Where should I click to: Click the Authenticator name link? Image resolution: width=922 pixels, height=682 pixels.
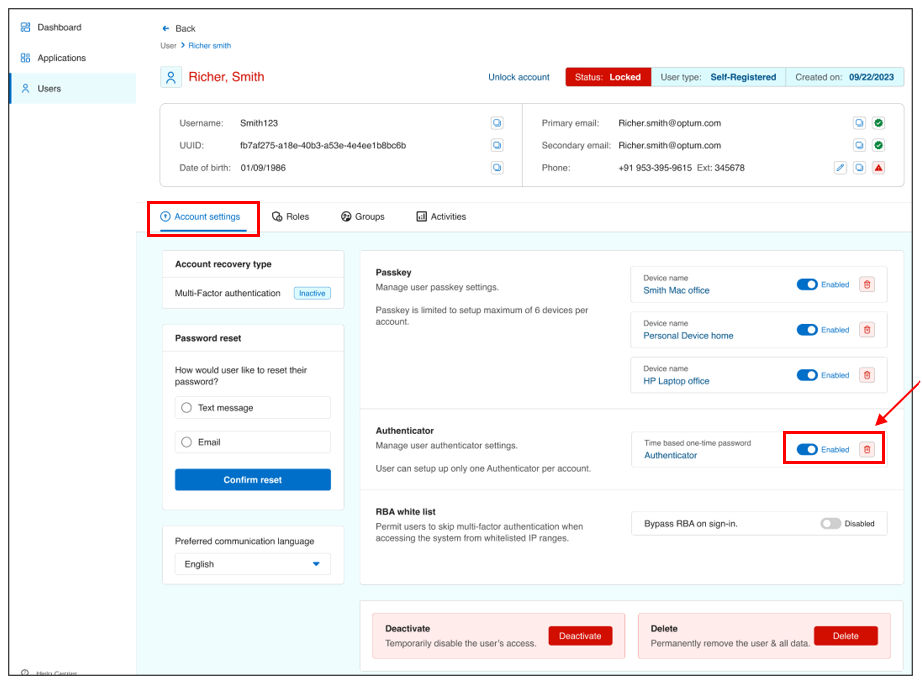(670, 455)
